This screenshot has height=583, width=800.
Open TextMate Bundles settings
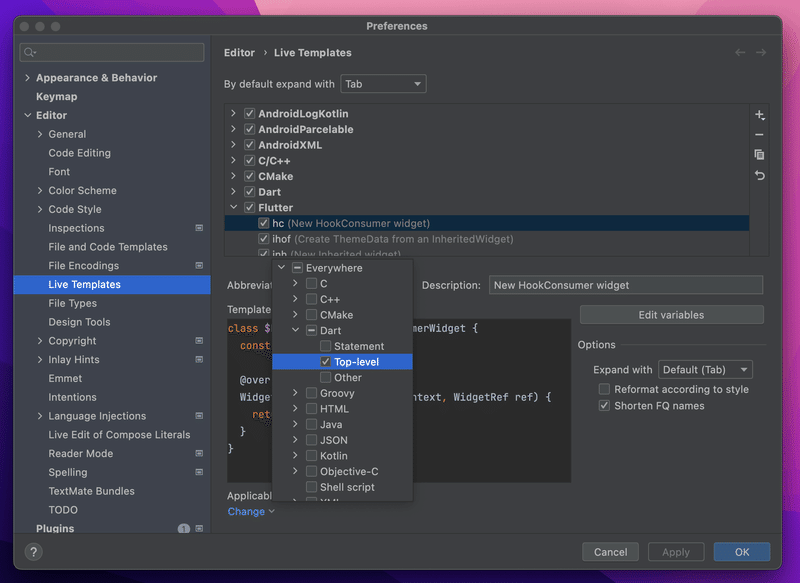tap(91, 491)
